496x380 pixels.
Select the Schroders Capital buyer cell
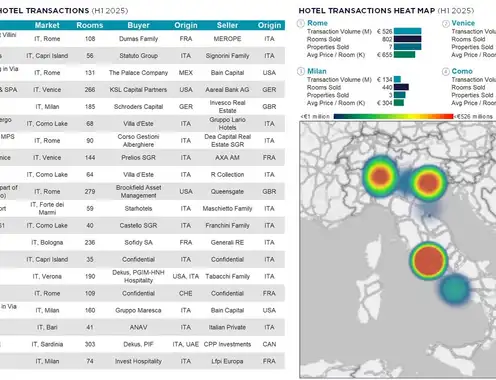[x=138, y=107]
